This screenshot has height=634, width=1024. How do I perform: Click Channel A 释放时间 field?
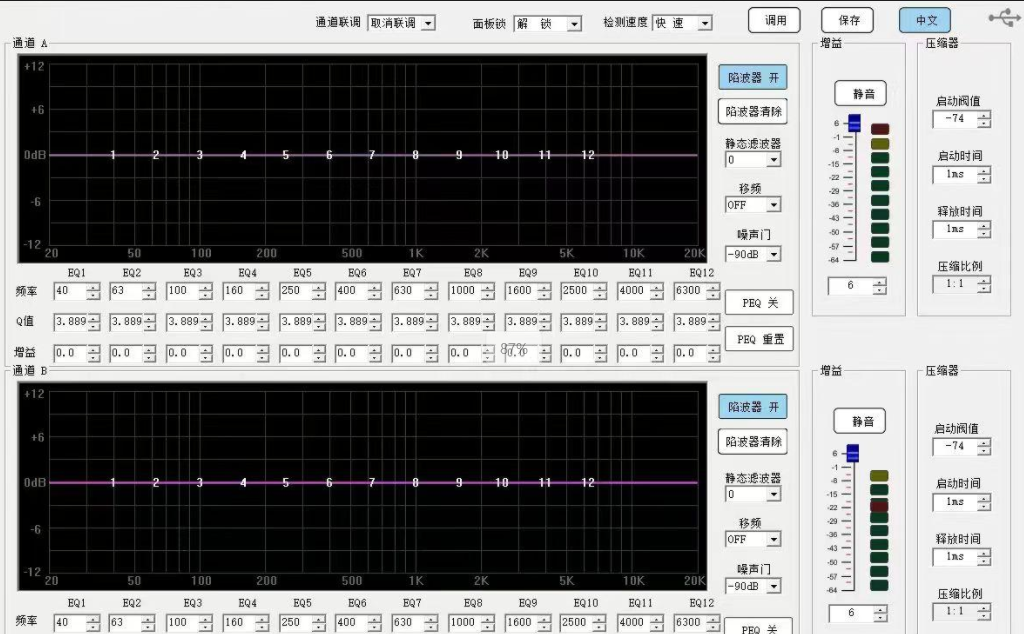click(x=955, y=229)
